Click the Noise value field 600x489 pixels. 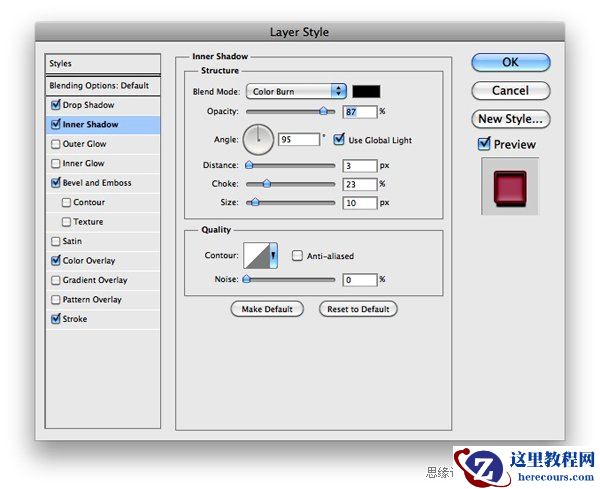[360, 280]
